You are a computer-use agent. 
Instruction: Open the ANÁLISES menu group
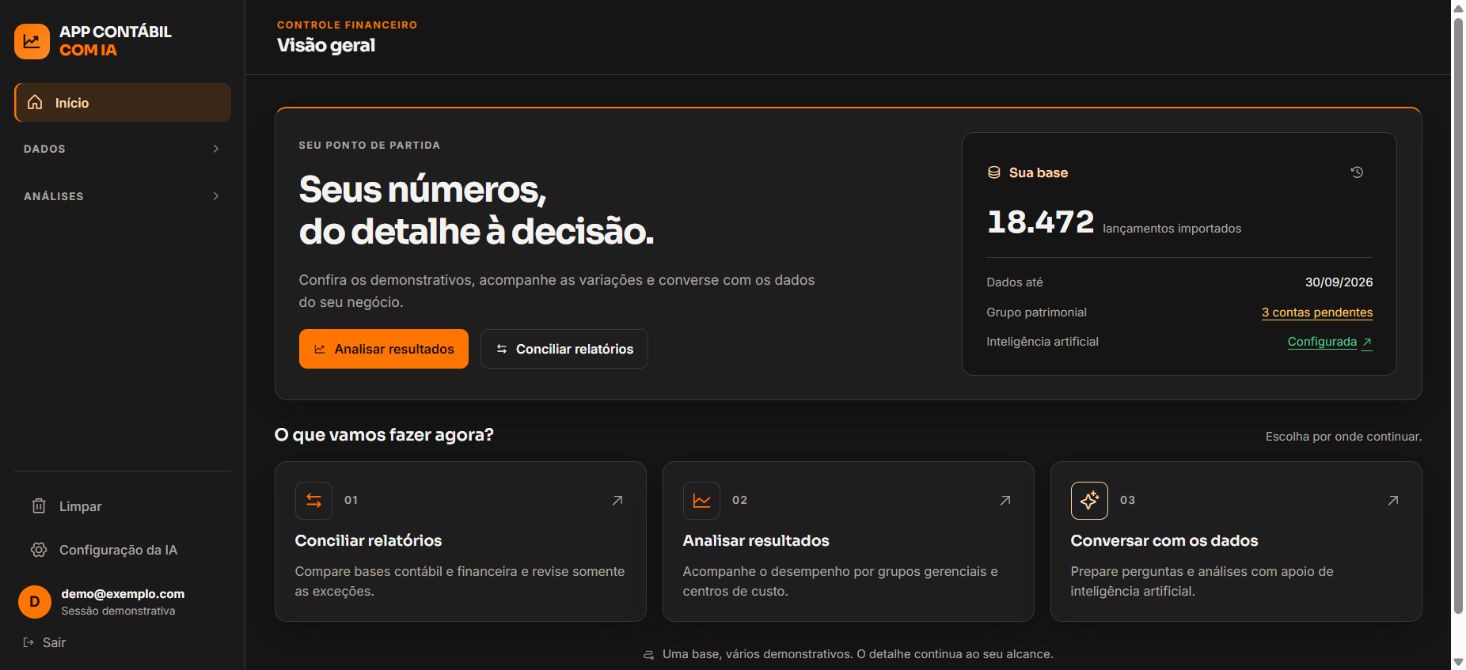122,196
